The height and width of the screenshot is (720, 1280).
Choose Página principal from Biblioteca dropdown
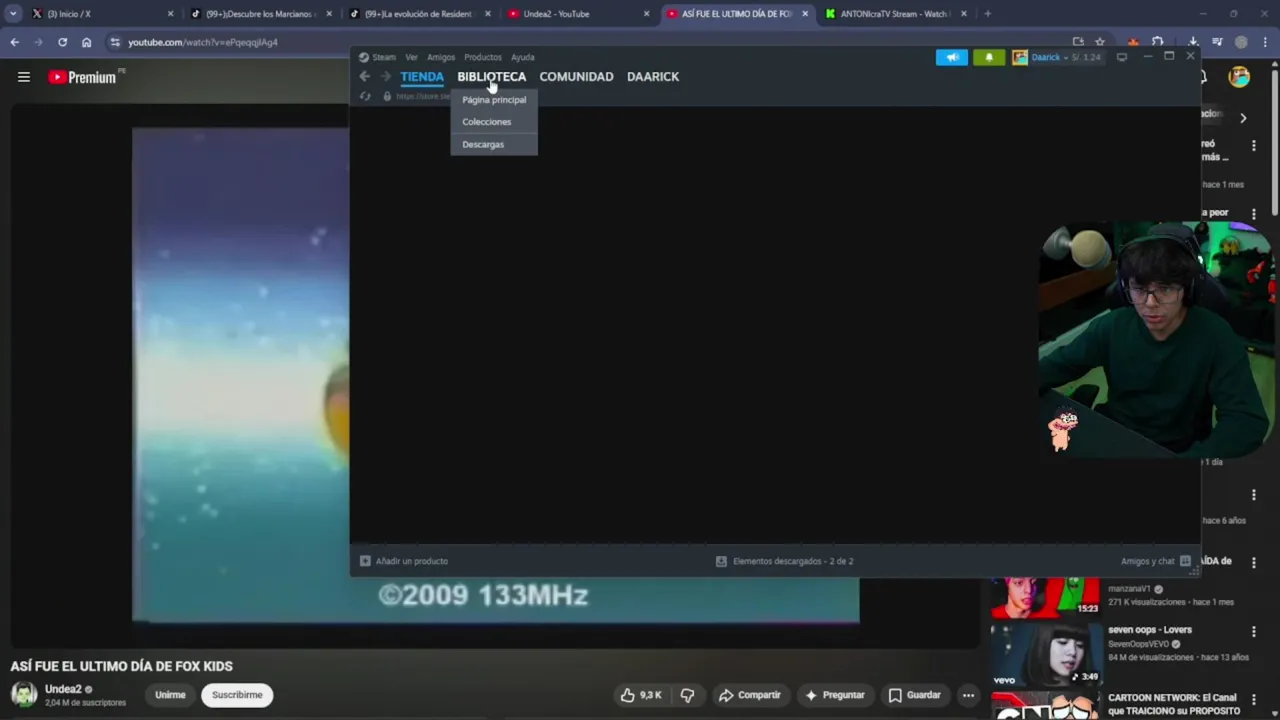click(494, 100)
